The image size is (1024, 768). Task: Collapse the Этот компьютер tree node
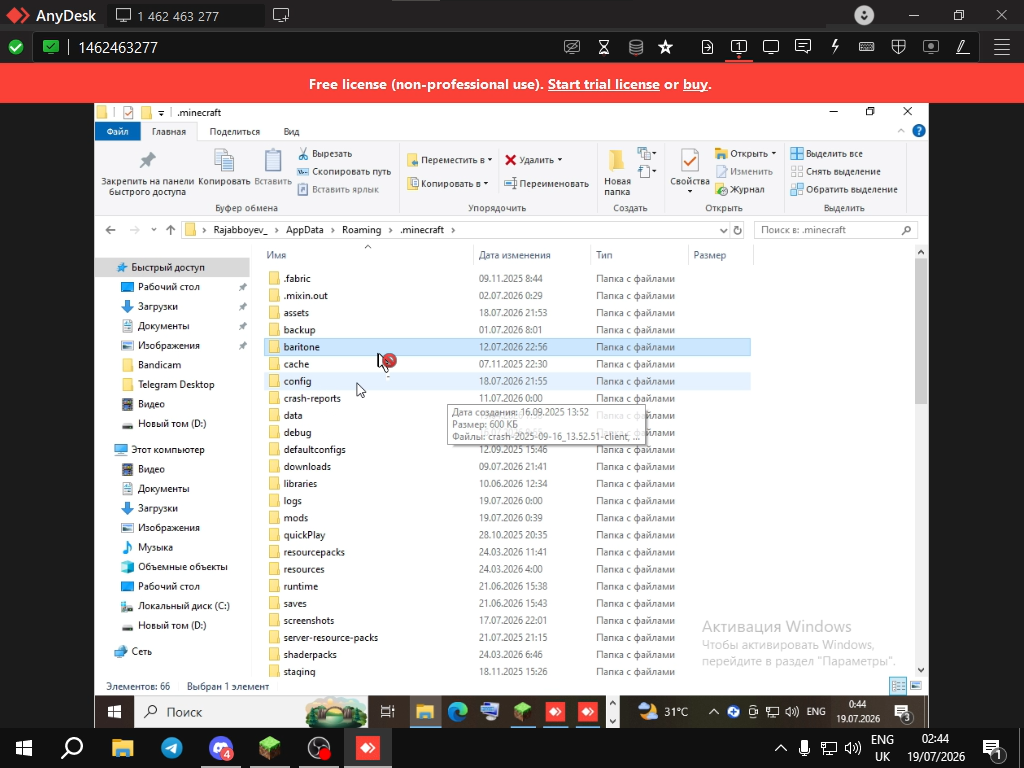tap(106, 449)
